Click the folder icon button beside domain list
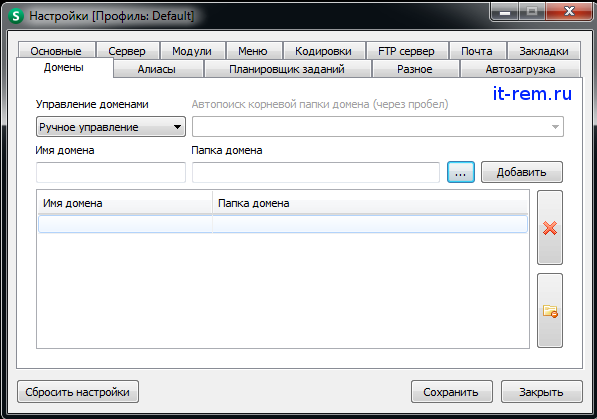597x419 pixels. click(550, 310)
